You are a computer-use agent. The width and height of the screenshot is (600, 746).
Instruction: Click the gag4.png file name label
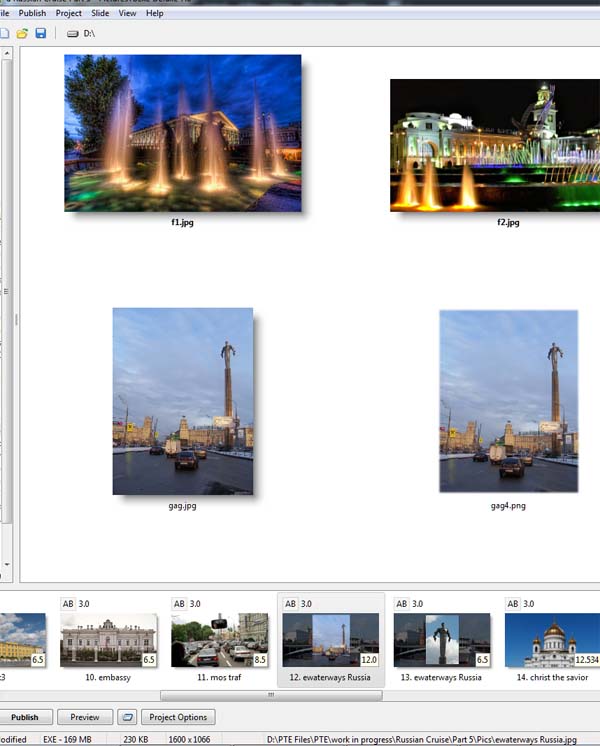508,506
